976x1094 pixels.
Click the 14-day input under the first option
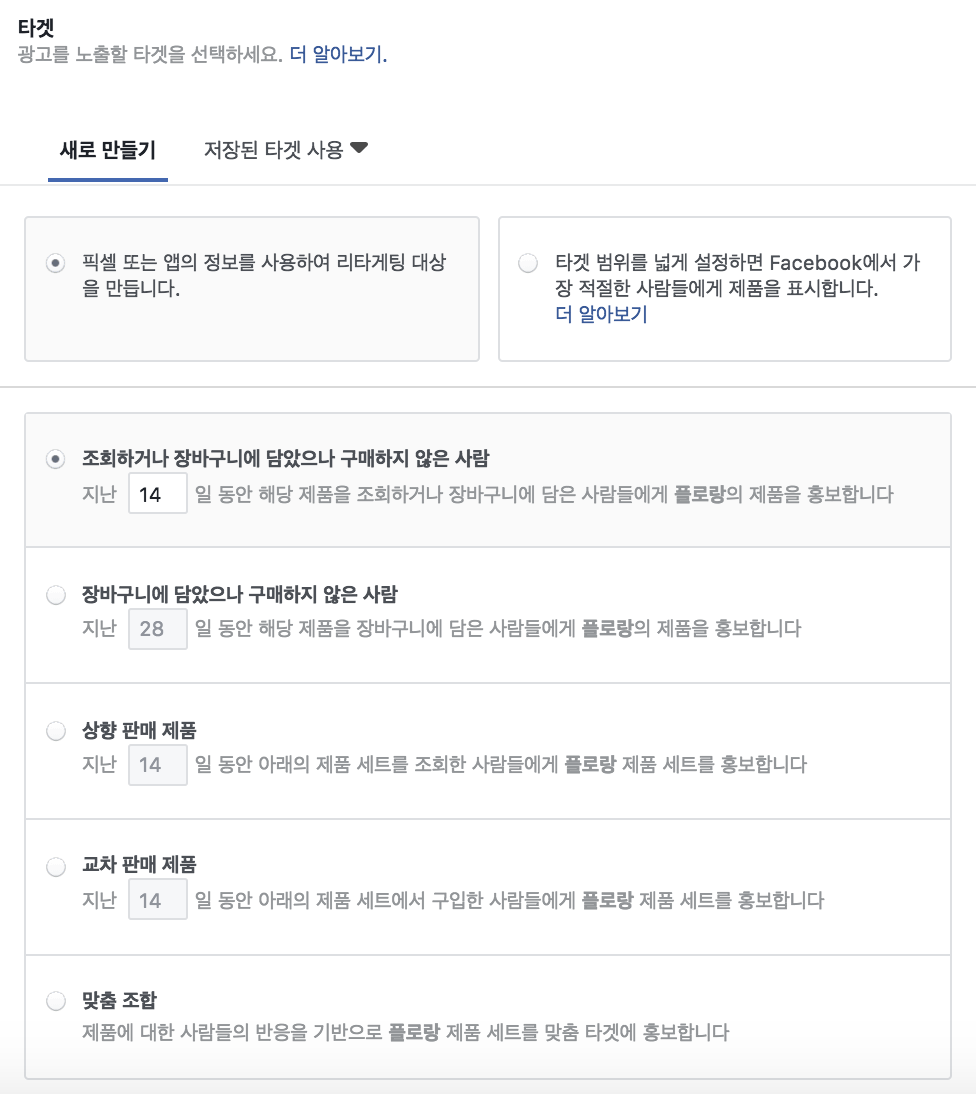pos(157,494)
